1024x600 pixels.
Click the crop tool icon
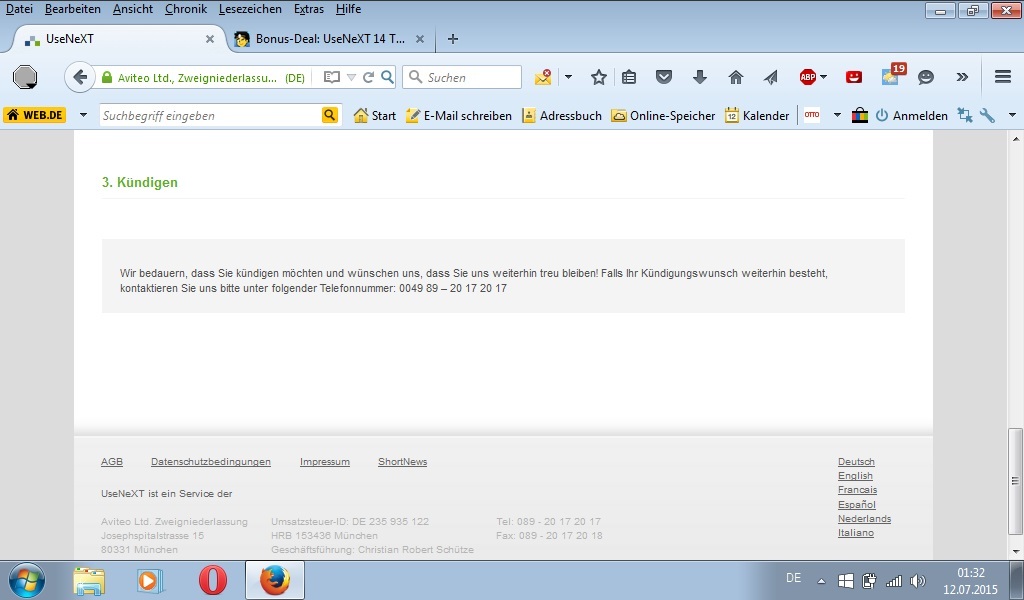965,116
